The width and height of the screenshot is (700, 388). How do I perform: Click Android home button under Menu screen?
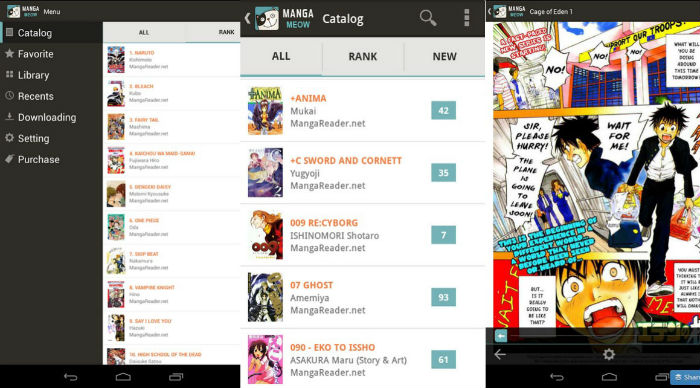pyautogui.click(x=123, y=377)
